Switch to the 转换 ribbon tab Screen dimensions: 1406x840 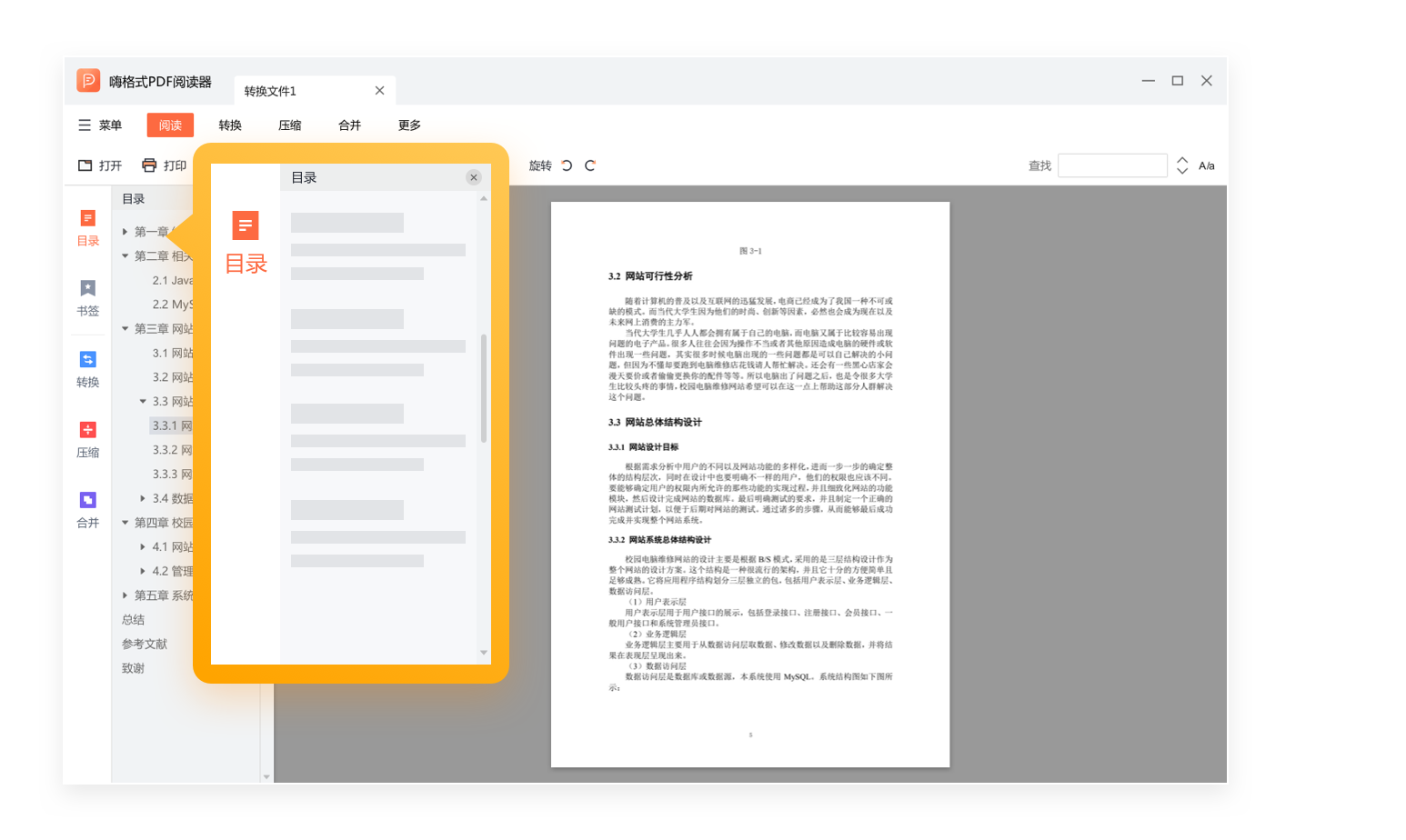point(229,125)
